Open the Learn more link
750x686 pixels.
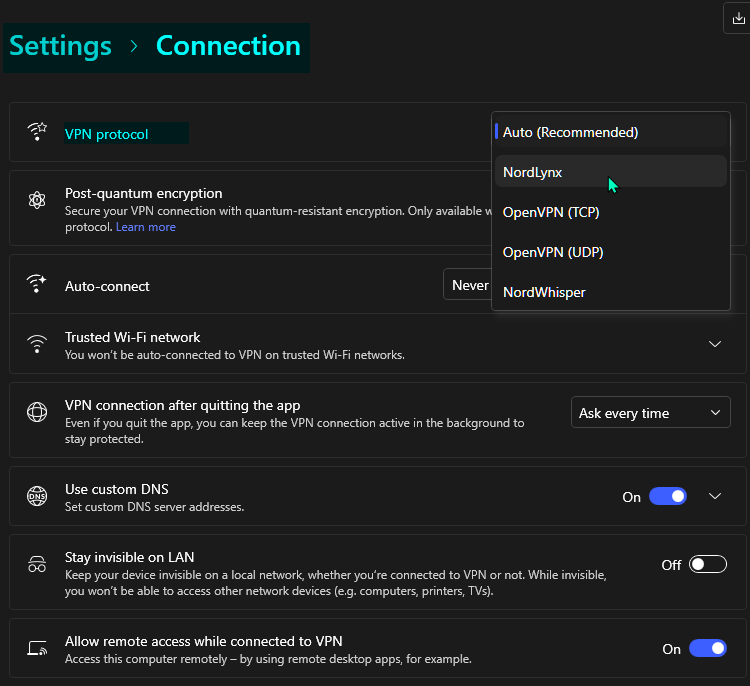click(x=145, y=227)
